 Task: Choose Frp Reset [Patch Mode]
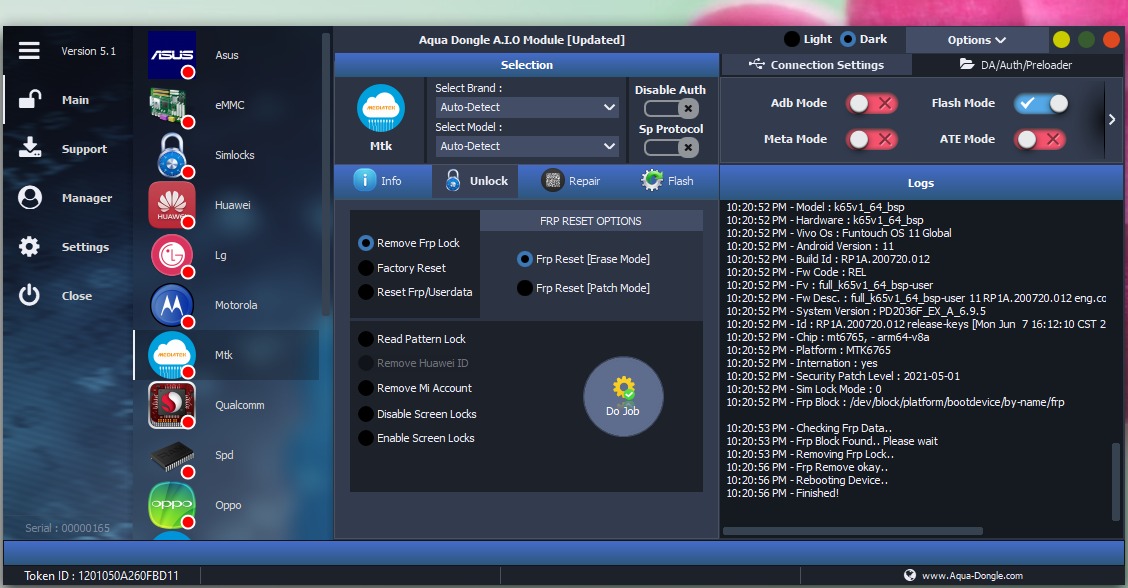(583, 288)
